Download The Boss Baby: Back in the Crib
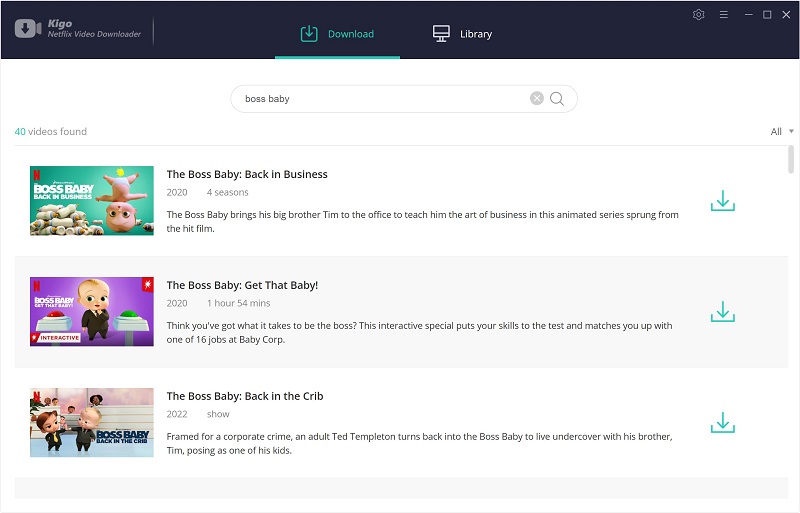Screen dimensions: 800x513 (x=722, y=422)
